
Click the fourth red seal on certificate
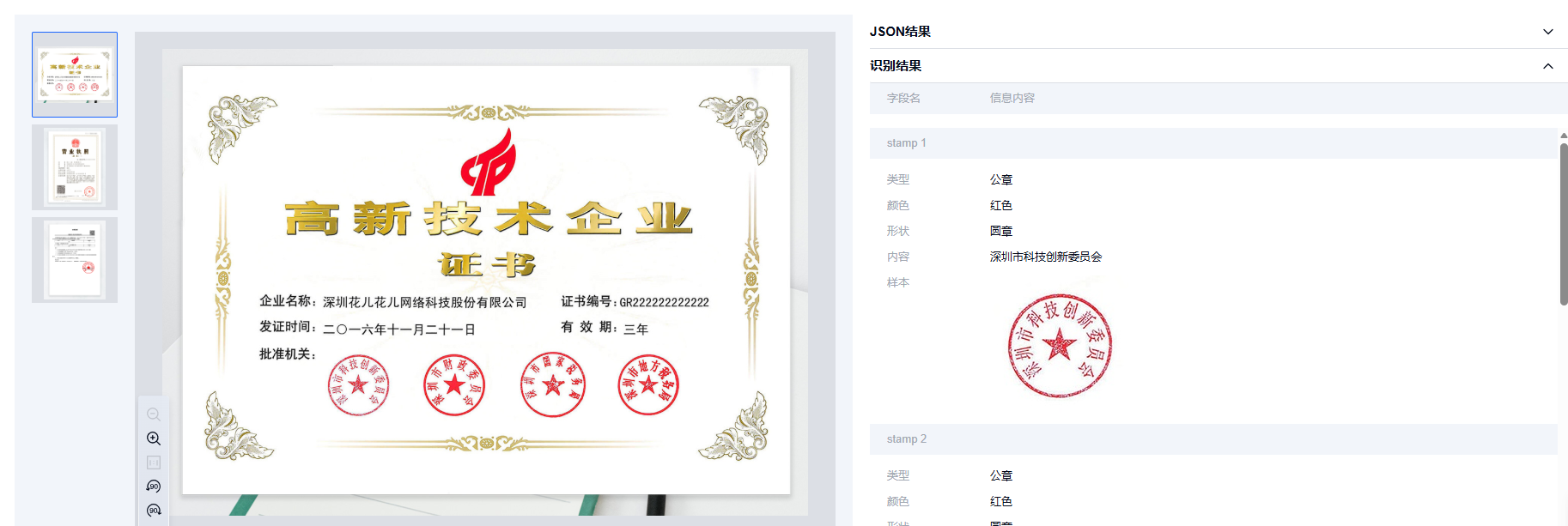tap(648, 385)
